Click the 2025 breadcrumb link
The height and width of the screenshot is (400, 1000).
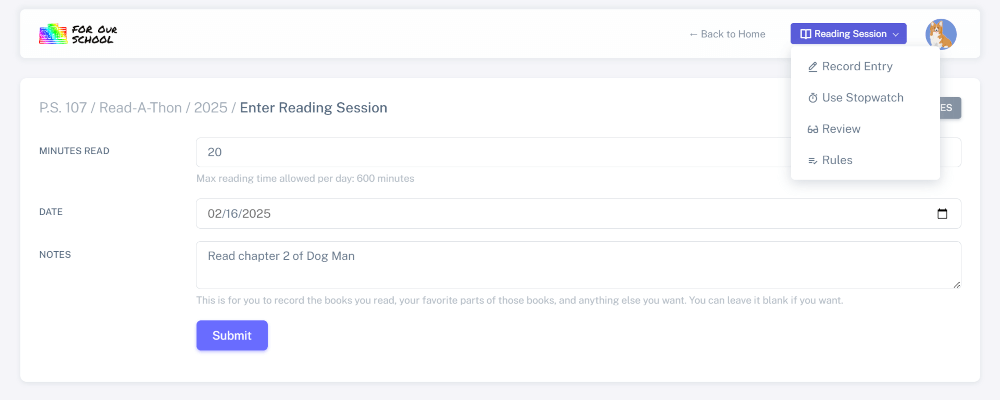pyautogui.click(x=210, y=108)
